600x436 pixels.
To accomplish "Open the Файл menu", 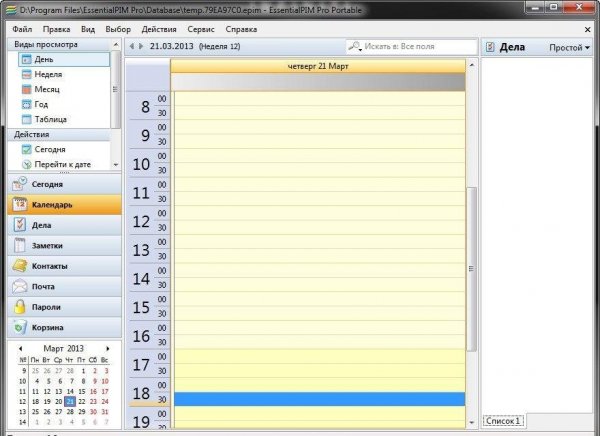I will pyautogui.click(x=22, y=29).
